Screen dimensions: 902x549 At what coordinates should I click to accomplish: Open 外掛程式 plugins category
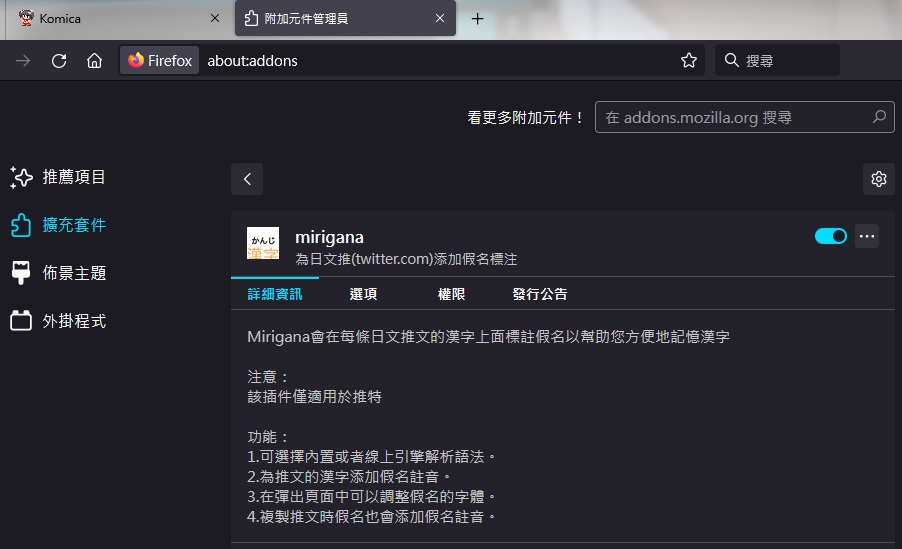pos(58,321)
